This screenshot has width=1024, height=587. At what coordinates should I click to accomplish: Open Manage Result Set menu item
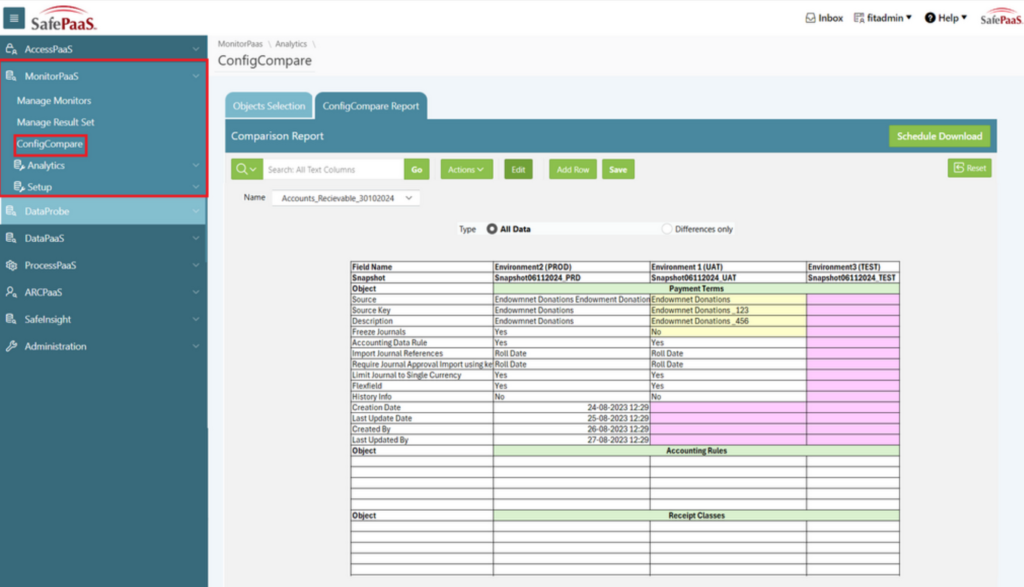[56, 122]
